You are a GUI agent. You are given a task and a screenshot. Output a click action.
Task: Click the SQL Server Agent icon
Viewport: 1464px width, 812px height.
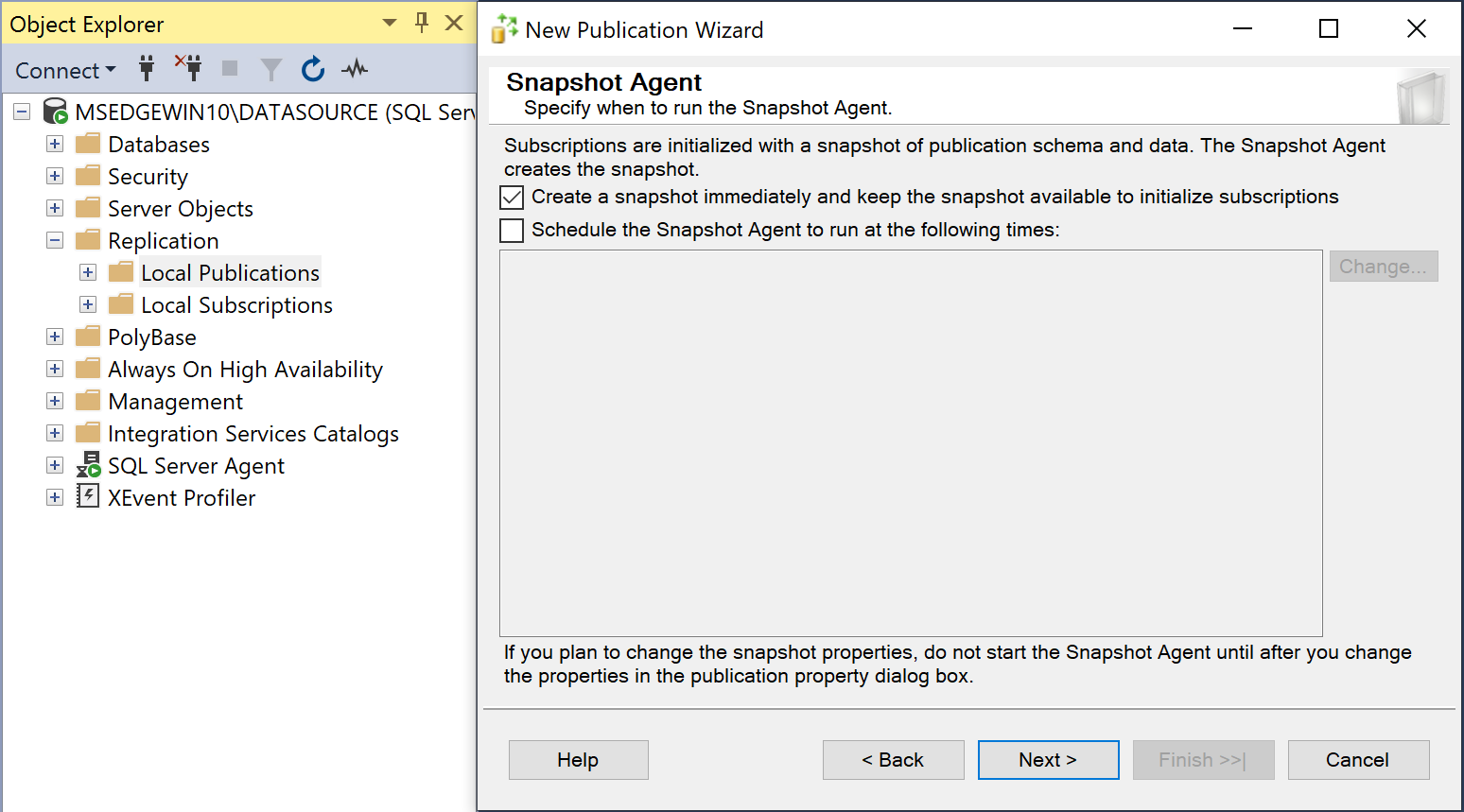[x=88, y=465]
